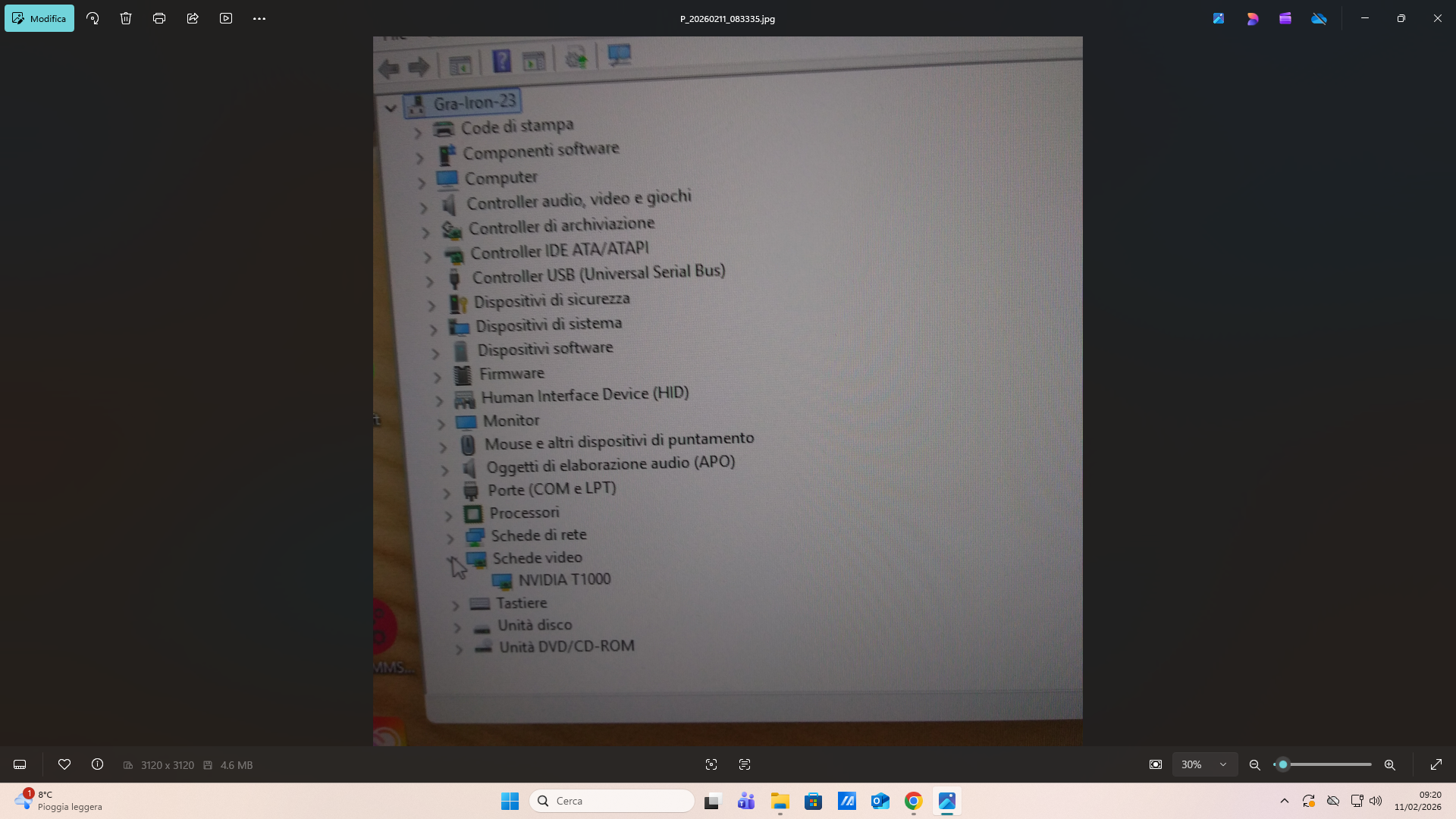Zoom in with the plus magnifier
The width and height of the screenshot is (1456, 819).
click(x=1390, y=764)
